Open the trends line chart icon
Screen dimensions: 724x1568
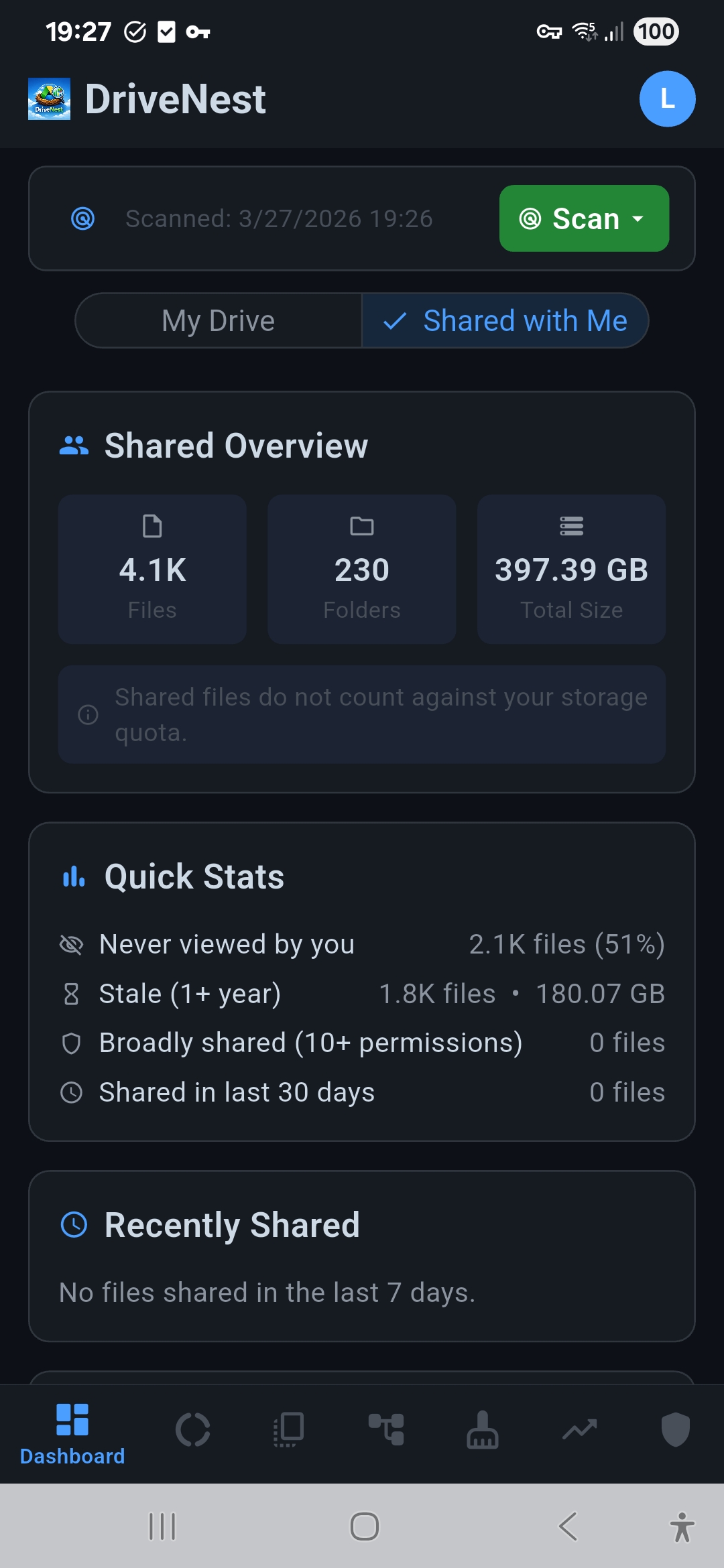(x=579, y=1430)
